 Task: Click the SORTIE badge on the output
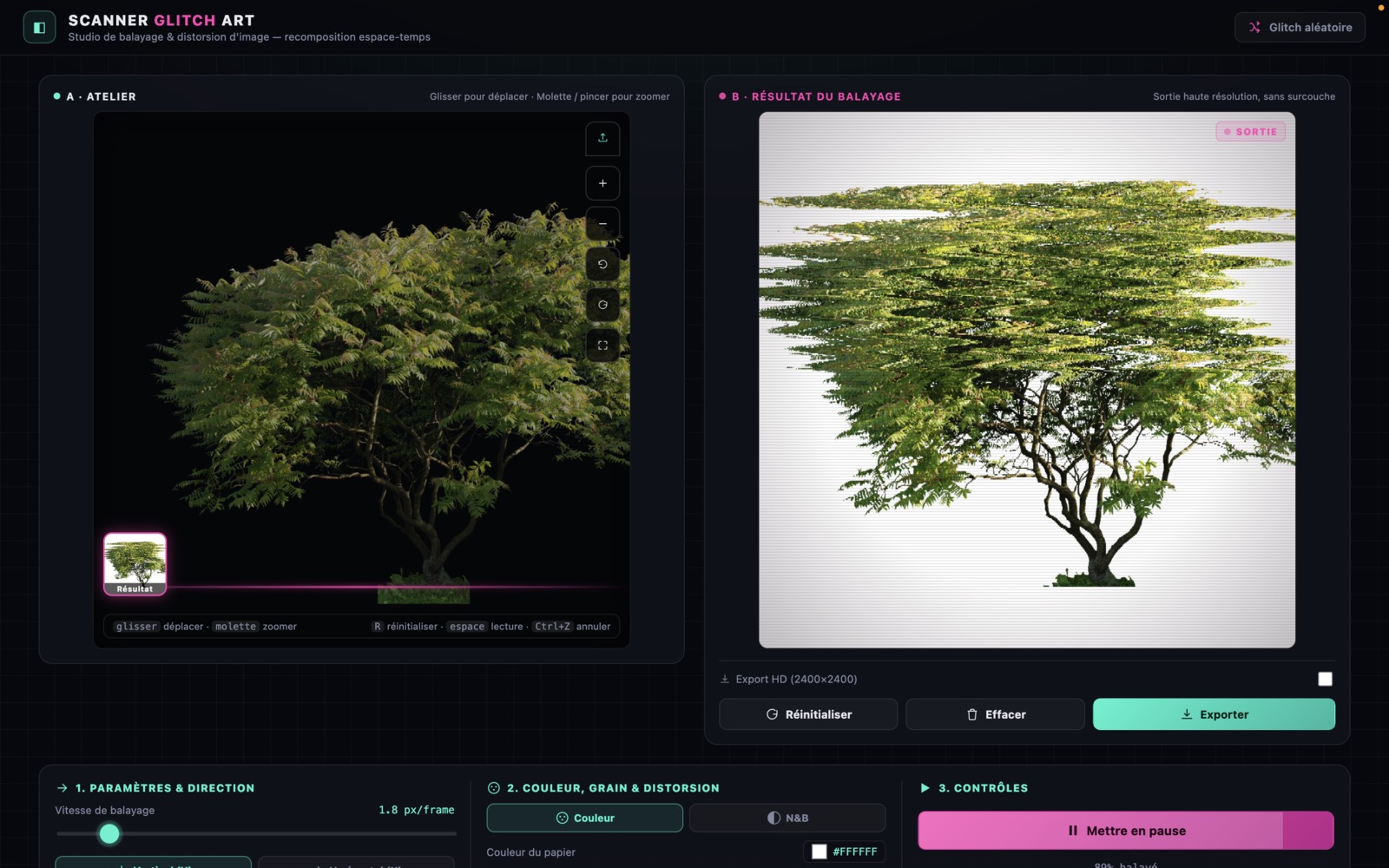pyautogui.click(x=1250, y=132)
